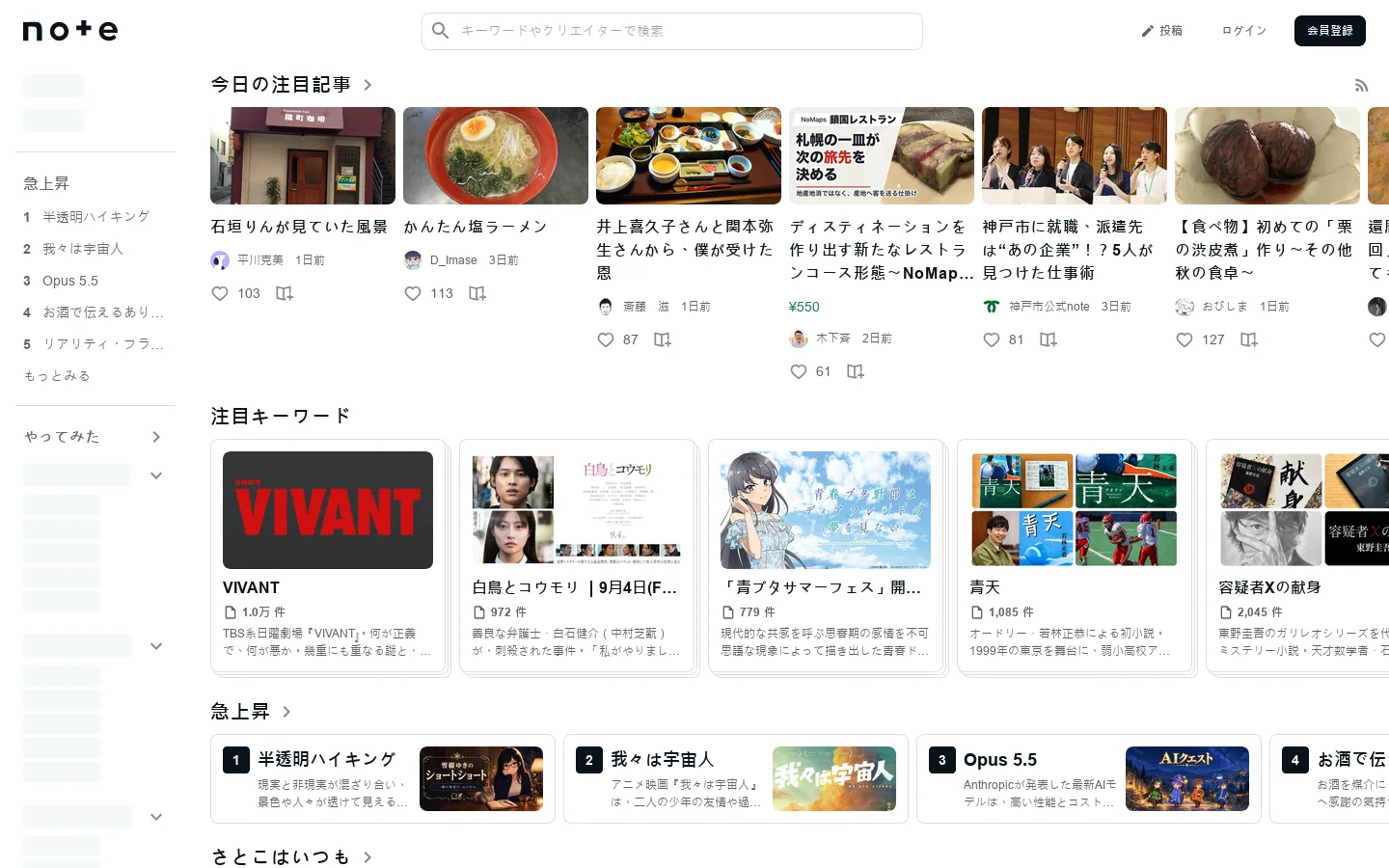This screenshot has height=868, width=1389.
Task: Select お酒で伝えるあり… in sidebar list
Action: (x=103, y=312)
